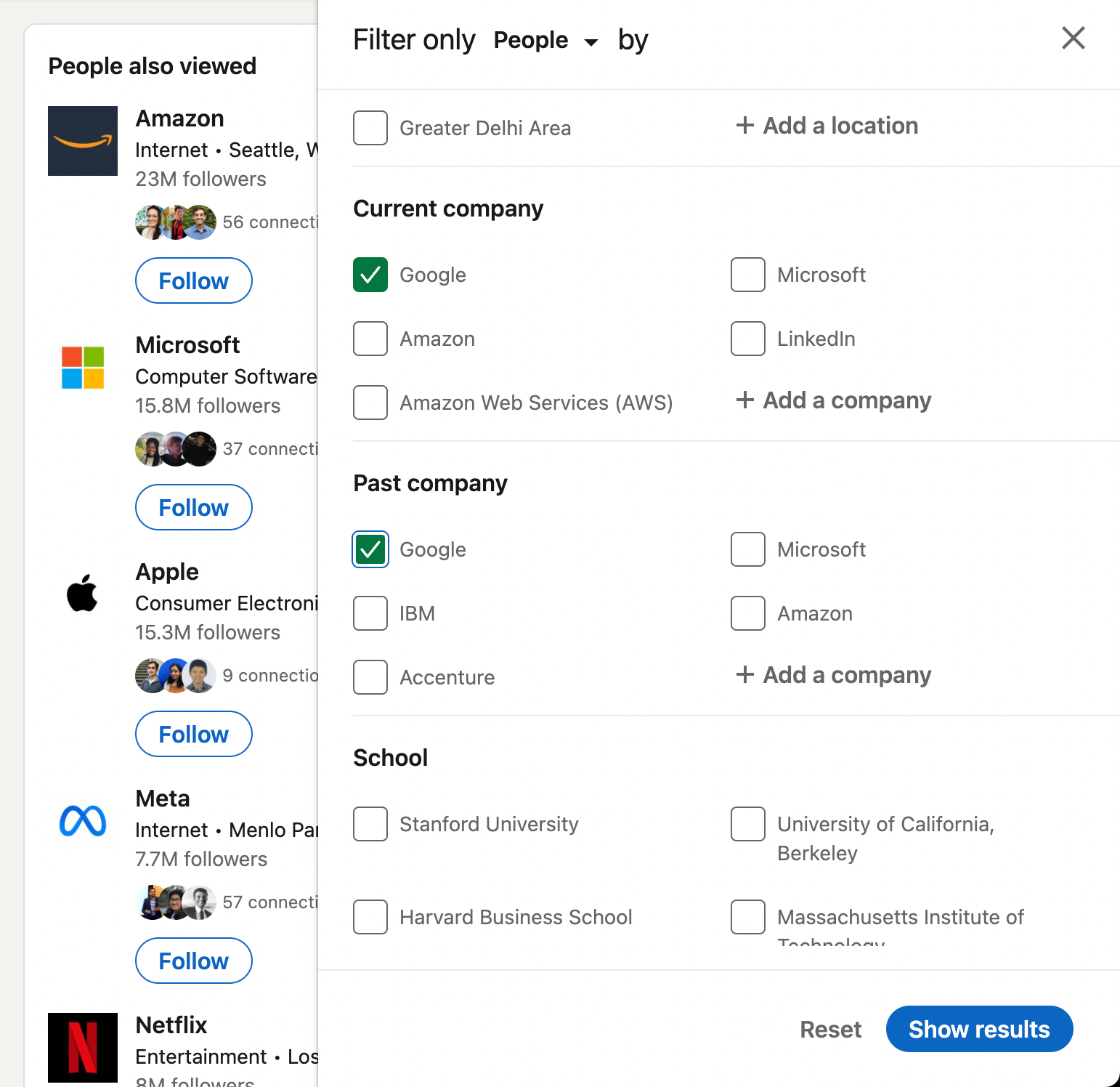
Task: Check Microsoft under Current company
Action: point(748,275)
